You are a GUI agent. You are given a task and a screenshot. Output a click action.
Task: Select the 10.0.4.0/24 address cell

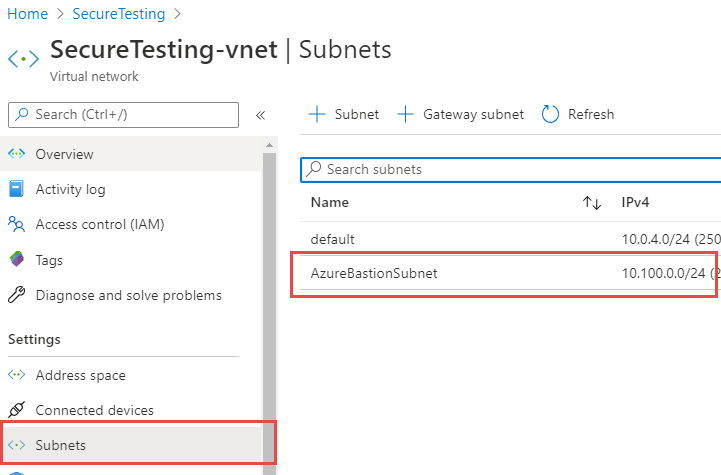[671, 239]
